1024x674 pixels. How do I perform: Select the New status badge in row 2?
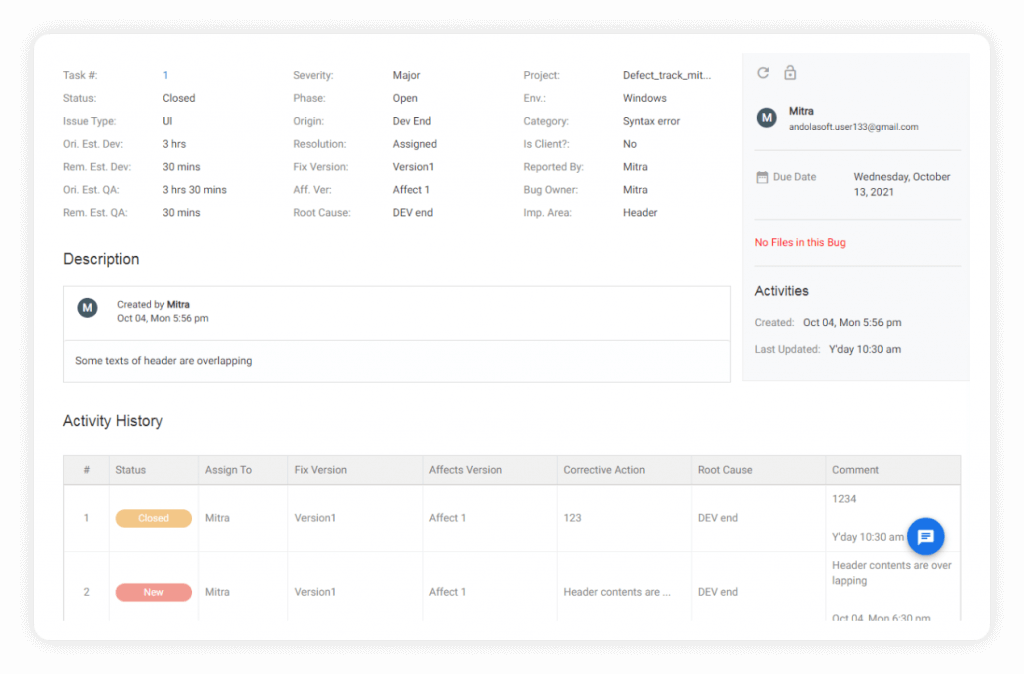153,592
